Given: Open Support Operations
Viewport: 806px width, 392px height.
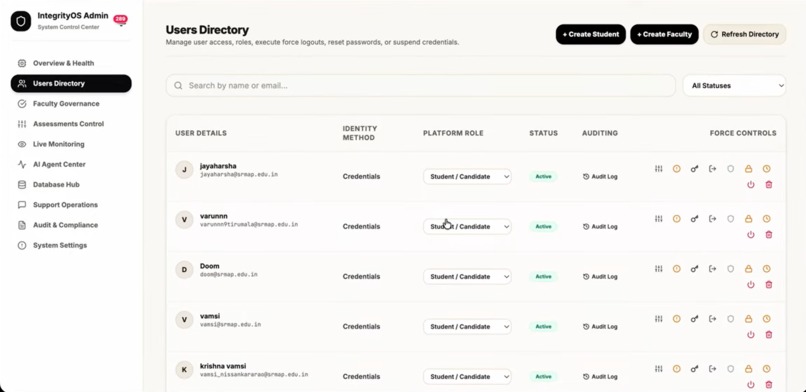Looking at the screenshot, I should (71, 204).
